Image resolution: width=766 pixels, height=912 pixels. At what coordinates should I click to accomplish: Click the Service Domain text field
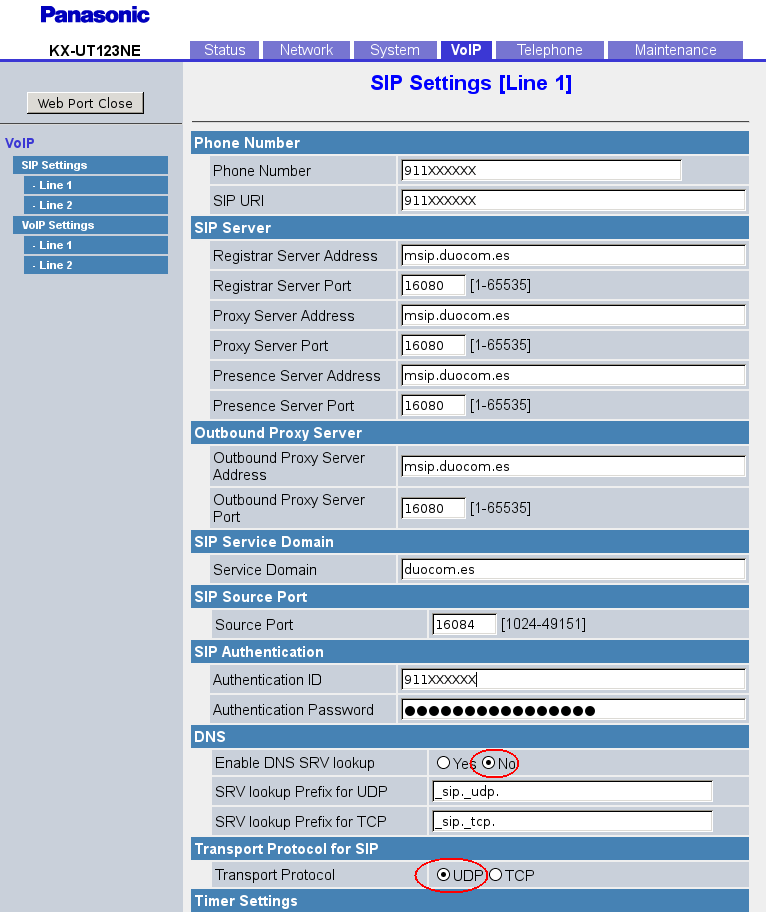click(572, 570)
